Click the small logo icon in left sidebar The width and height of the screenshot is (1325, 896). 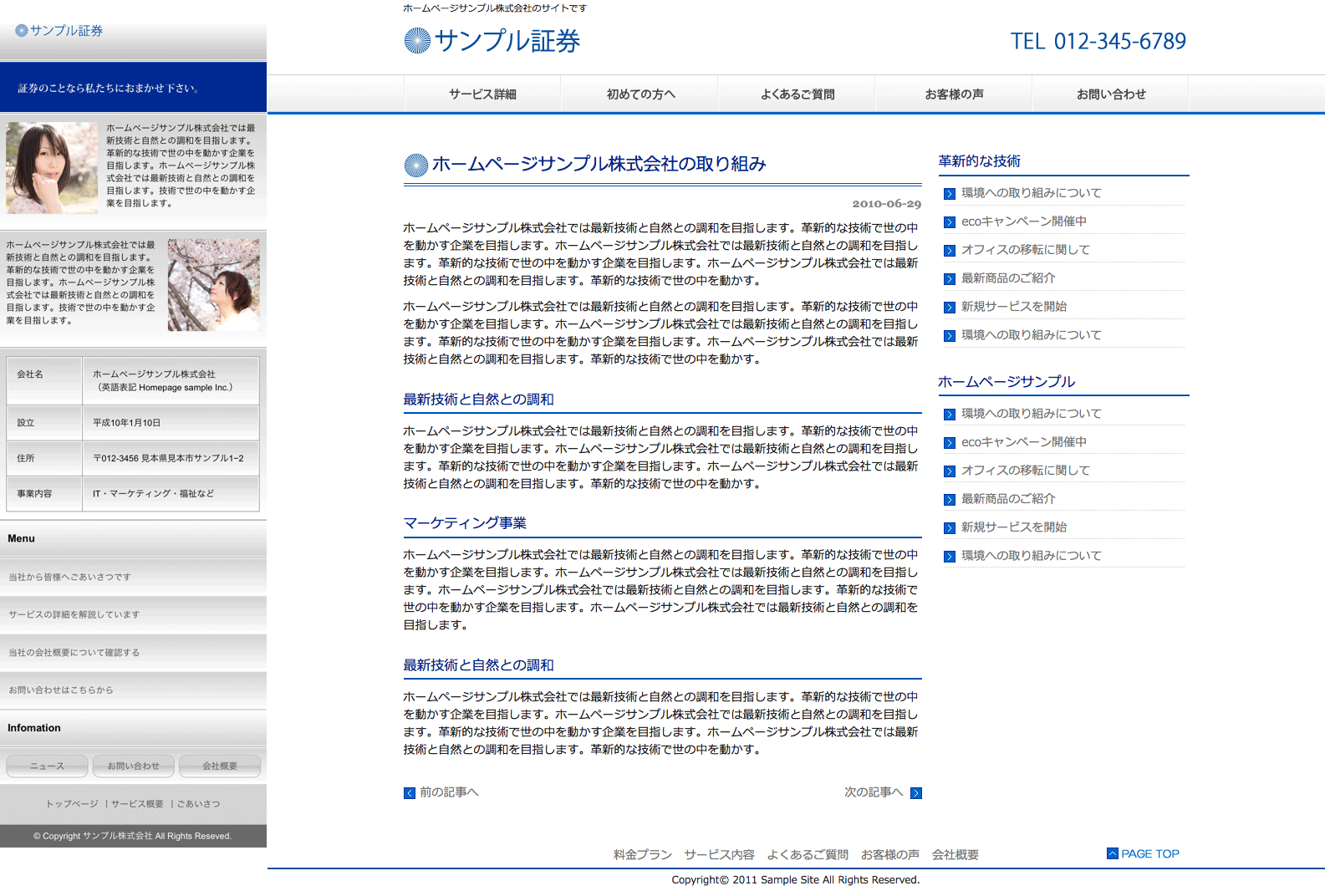tap(22, 31)
